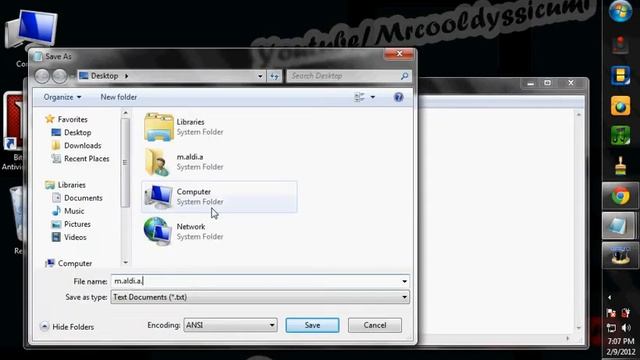Open Libraries system folder icon

click(159, 127)
